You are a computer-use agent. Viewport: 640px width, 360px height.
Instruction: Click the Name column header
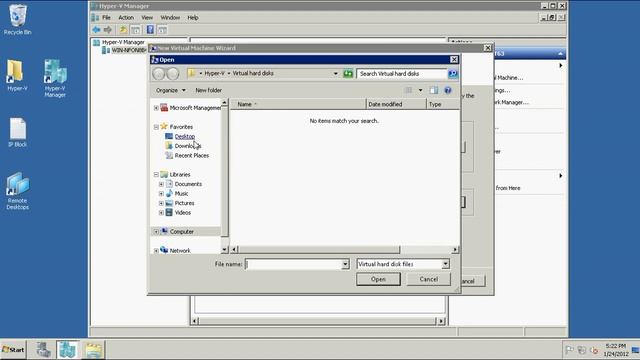coord(298,104)
